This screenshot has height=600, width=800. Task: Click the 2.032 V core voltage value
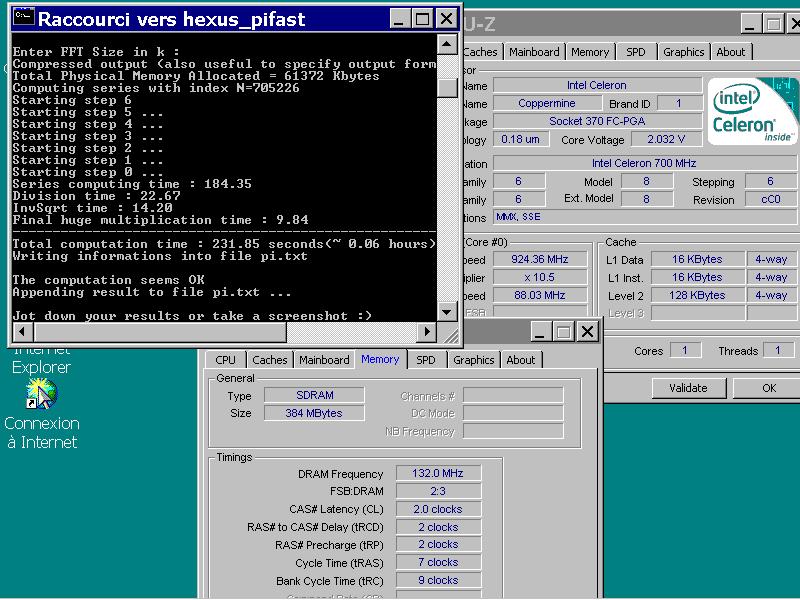tap(666, 139)
